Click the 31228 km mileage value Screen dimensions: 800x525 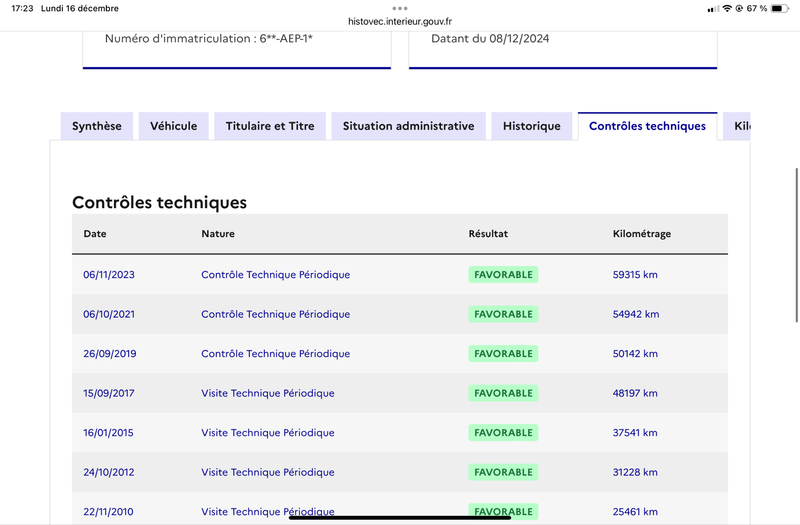(x=635, y=472)
